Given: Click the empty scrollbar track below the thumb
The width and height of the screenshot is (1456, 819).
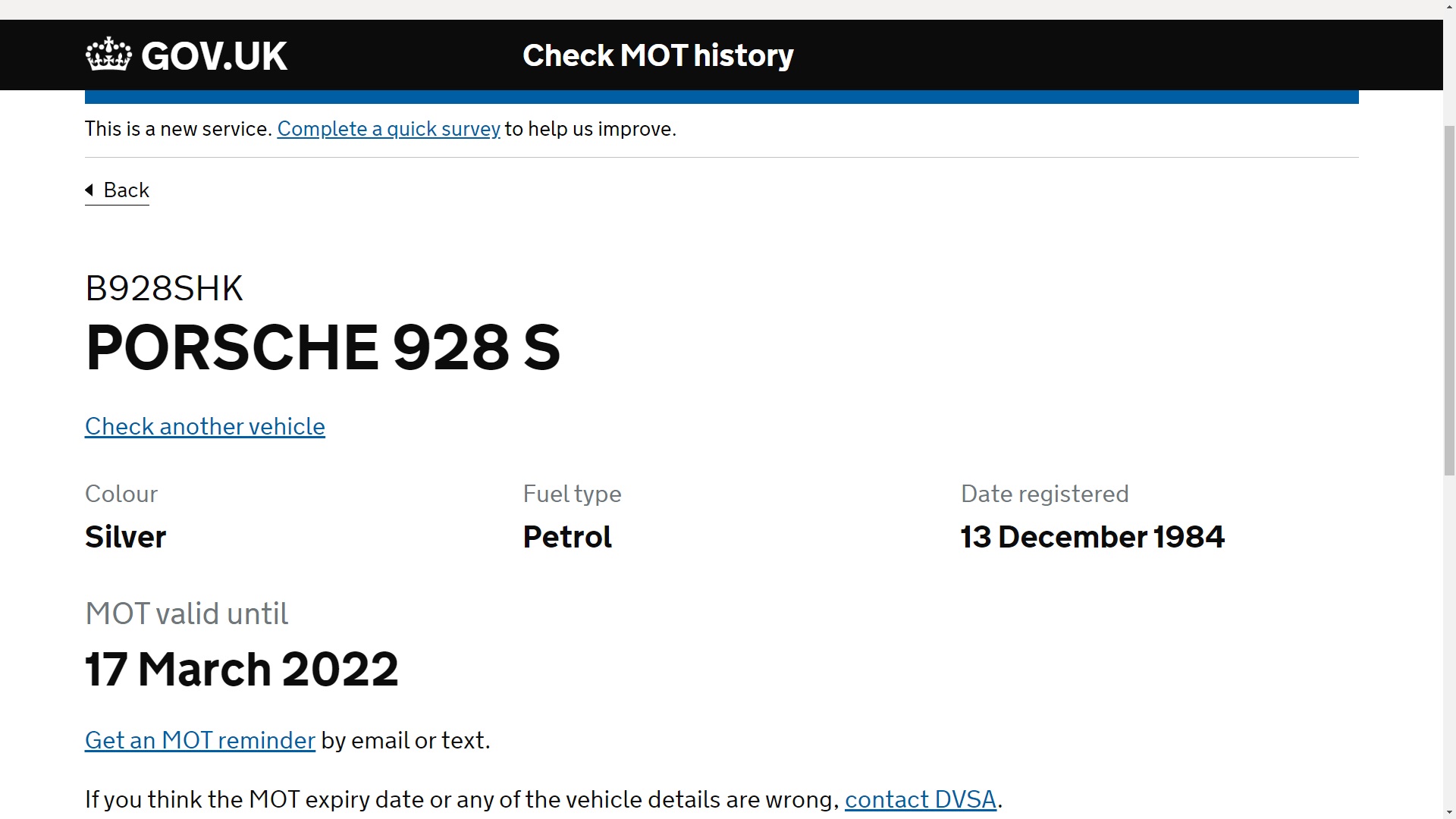Looking at the screenshot, I should [1449, 641].
